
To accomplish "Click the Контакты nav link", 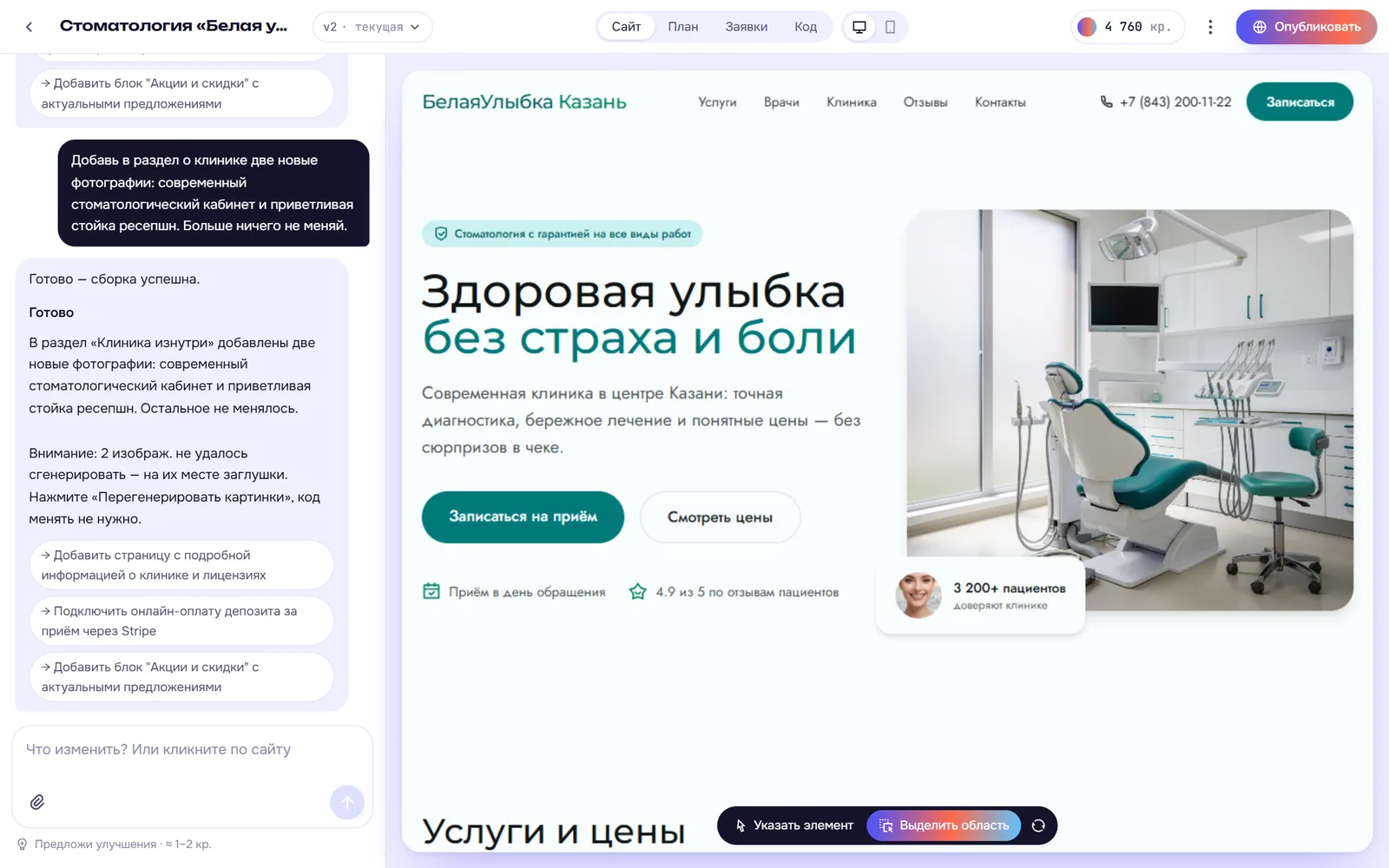I will [1000, 102].
